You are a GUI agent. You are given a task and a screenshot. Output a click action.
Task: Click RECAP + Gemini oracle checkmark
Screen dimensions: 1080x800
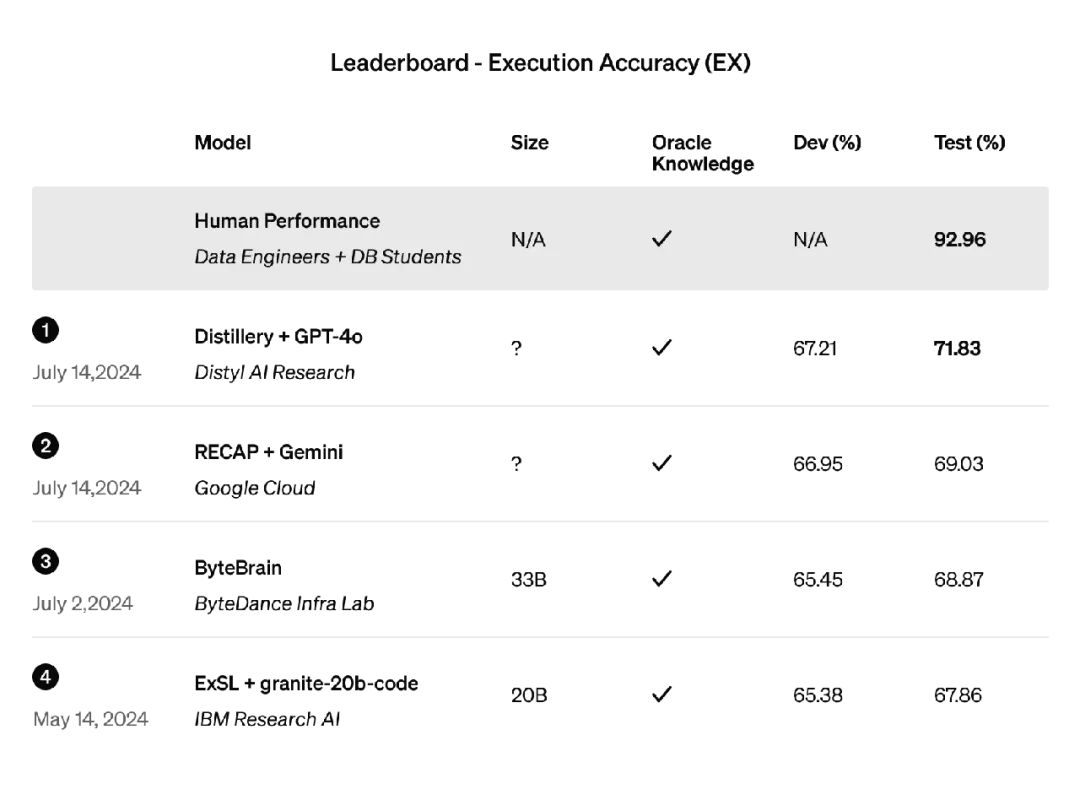tap(661, 463)
